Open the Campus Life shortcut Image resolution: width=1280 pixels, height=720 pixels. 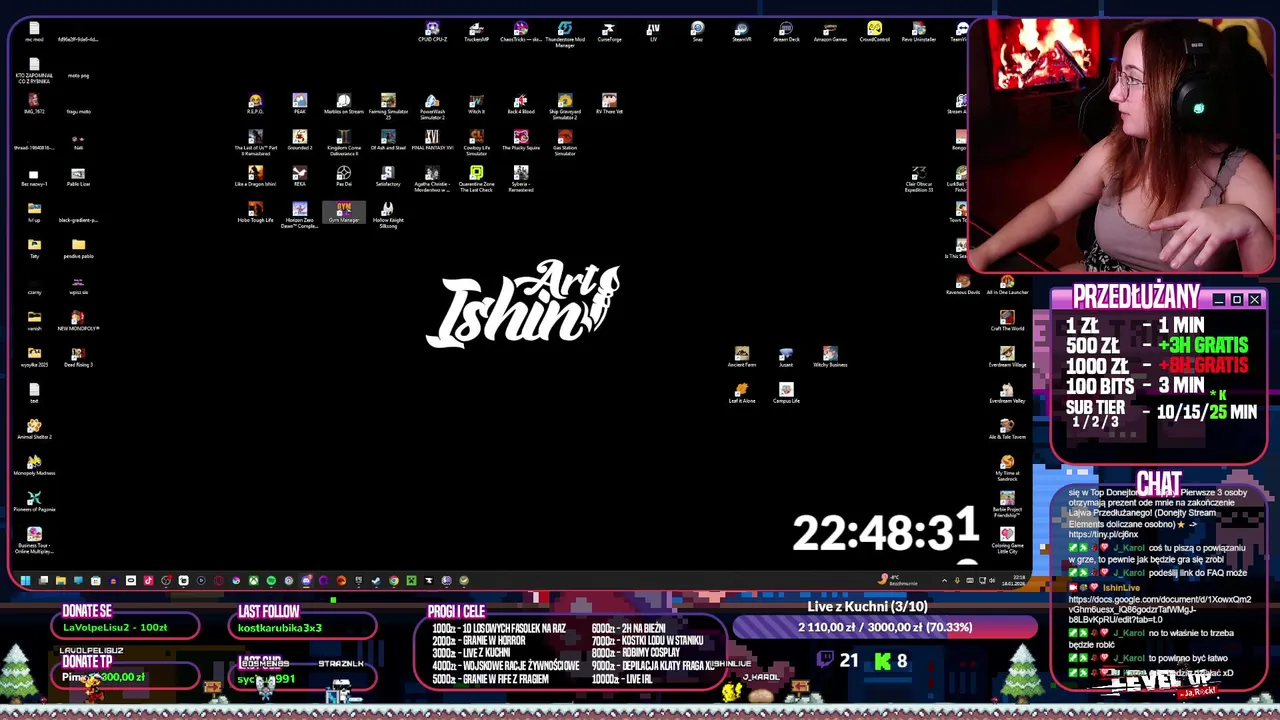point(786,393)
